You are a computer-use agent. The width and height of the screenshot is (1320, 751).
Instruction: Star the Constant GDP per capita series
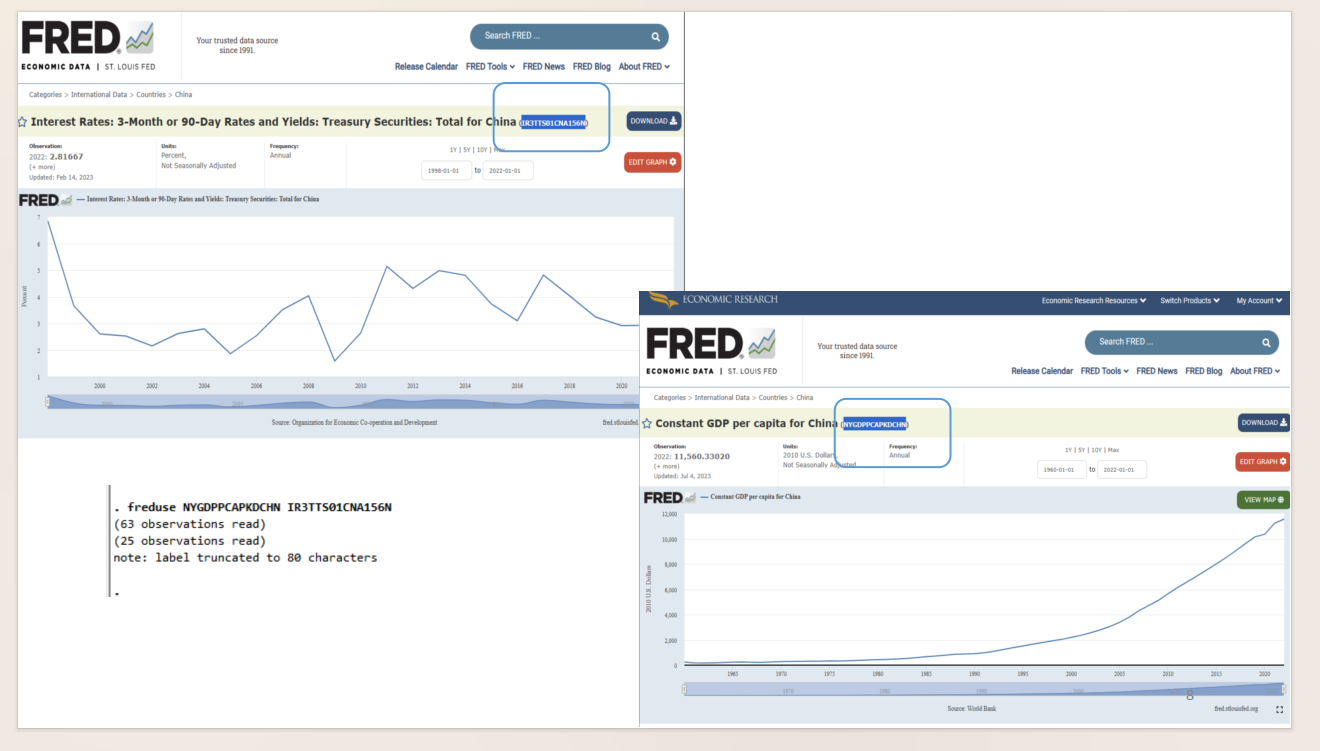[648, 424]
